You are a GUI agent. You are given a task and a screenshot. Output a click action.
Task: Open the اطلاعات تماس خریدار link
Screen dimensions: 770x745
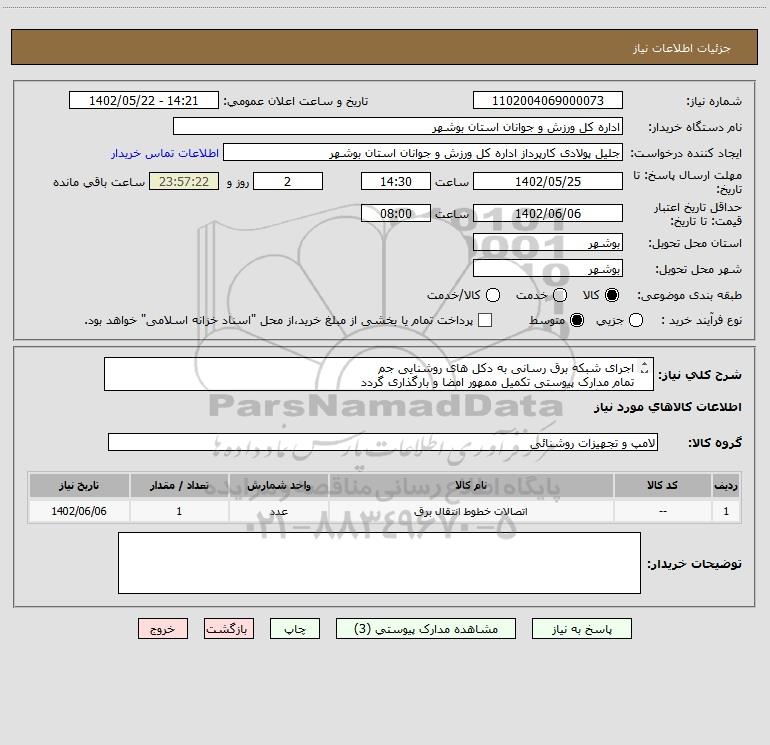[x=165, y=153]
